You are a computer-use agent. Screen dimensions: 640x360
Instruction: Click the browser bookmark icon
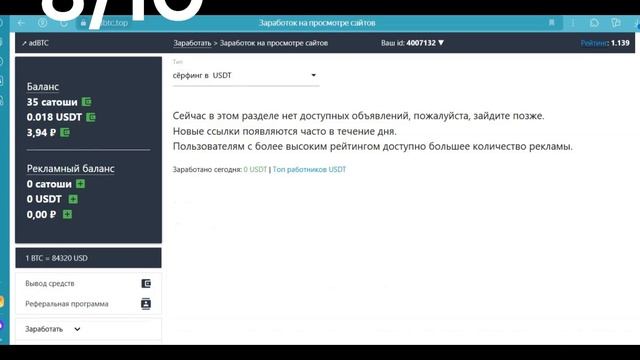[x=551, y=23]
